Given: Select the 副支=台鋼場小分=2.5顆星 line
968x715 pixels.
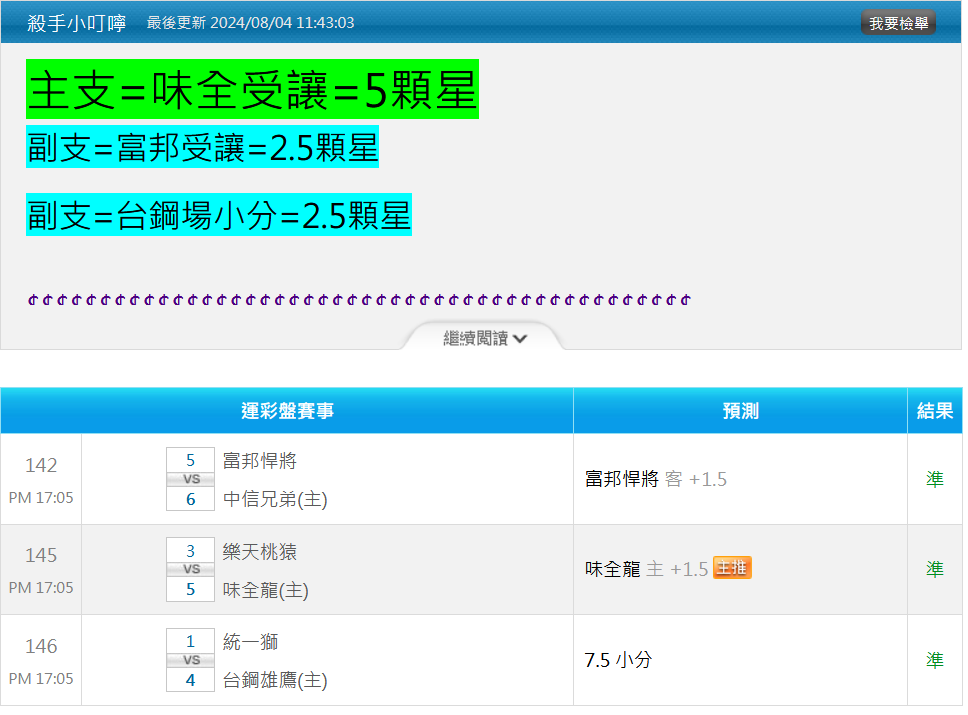Looking at the screenshot, I should [x=219, y=214].
